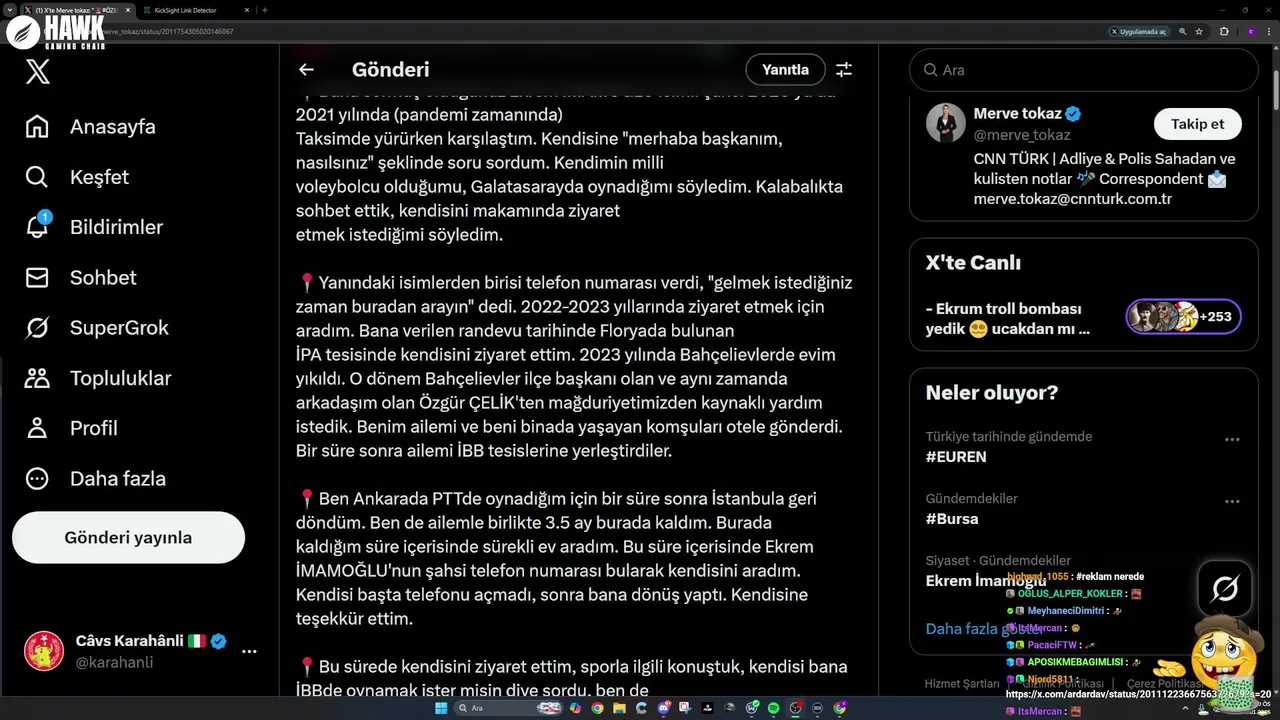
Task: Close the X'te Merve tokaz tab
Action: tap(127, 10)
